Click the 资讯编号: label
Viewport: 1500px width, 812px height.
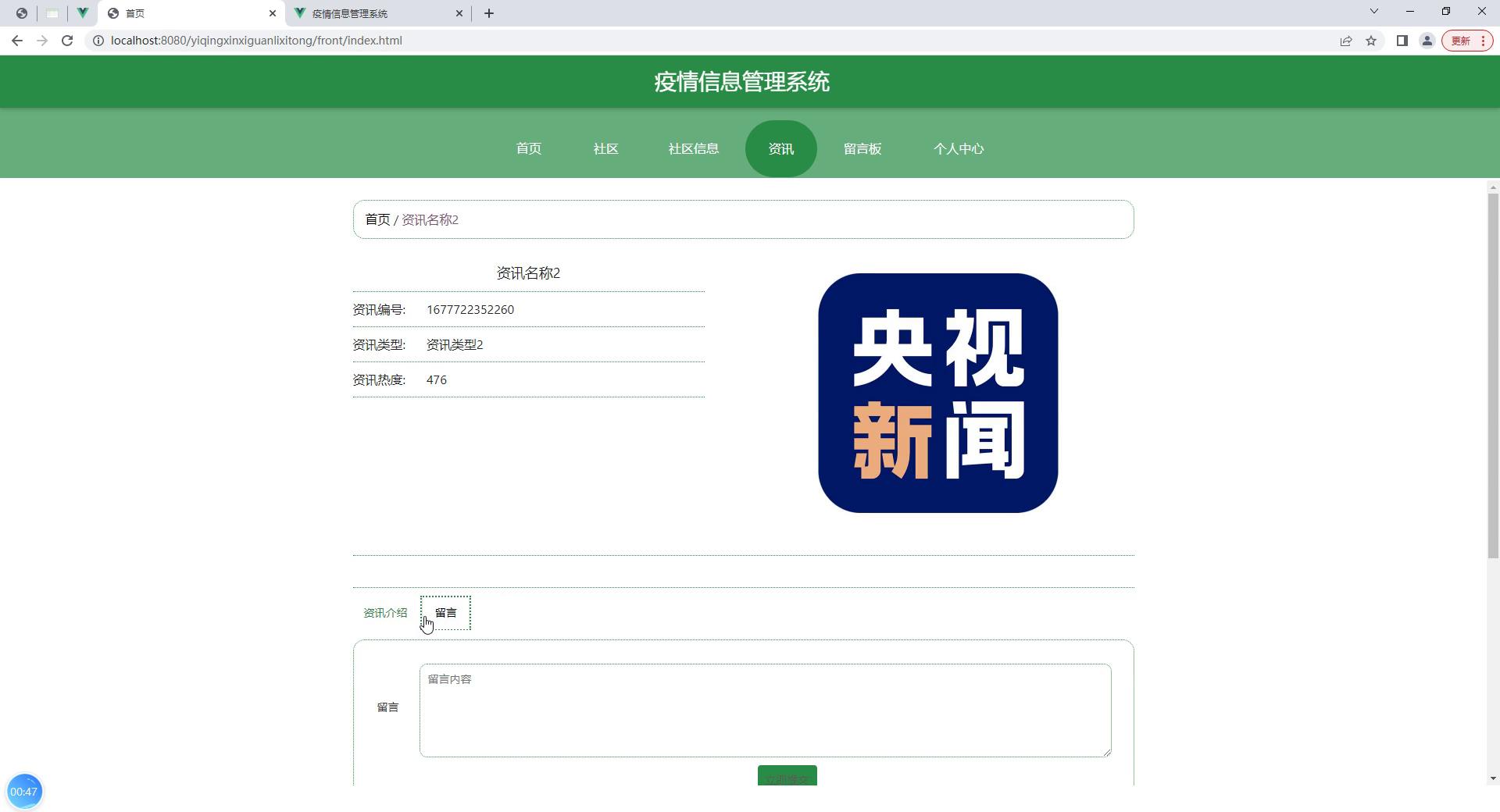pyautogui.click(x=379, y=310)
